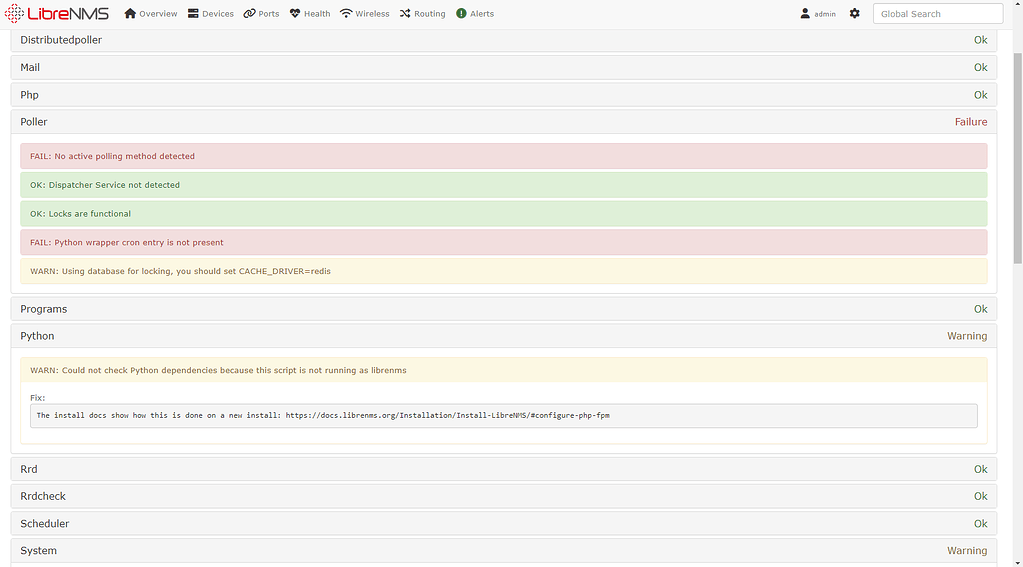Click the Devices server icon
Image resolution: width=1023 pixels, height=567 pixels.
(193, 13)
